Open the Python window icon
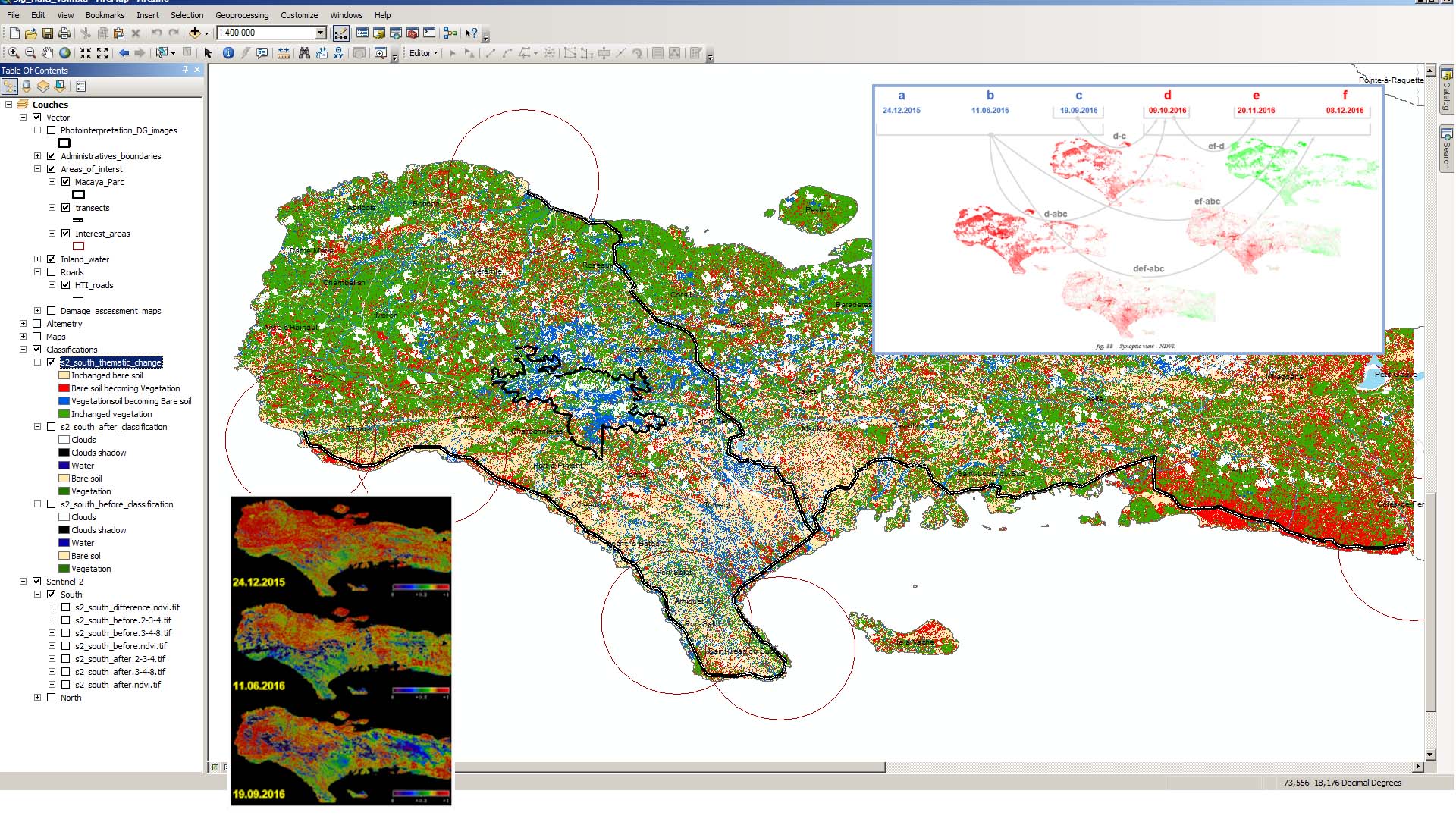 (x=429, y=33)
